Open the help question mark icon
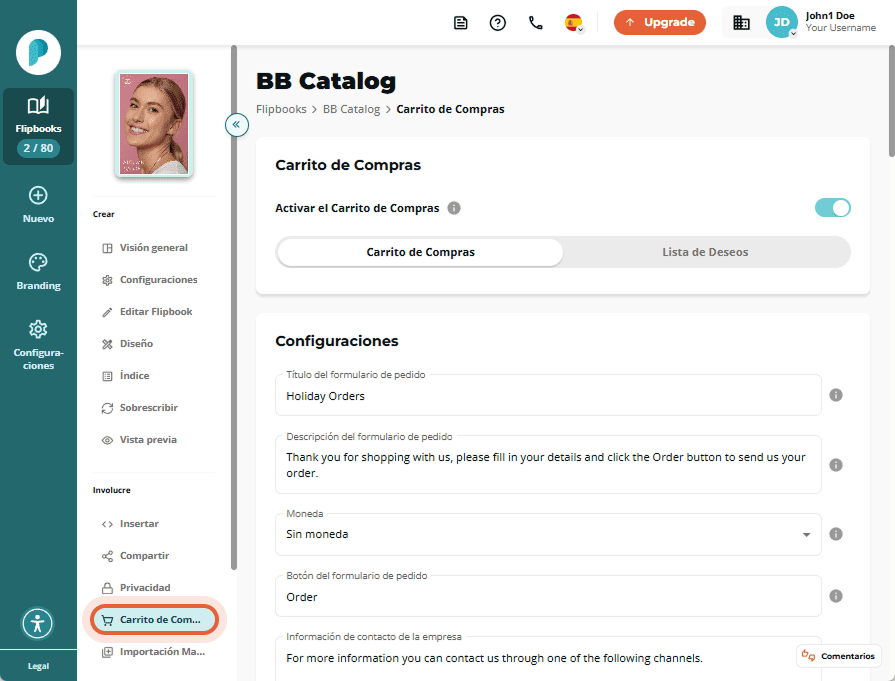The image size is (895, 681). tap(497, 23)
